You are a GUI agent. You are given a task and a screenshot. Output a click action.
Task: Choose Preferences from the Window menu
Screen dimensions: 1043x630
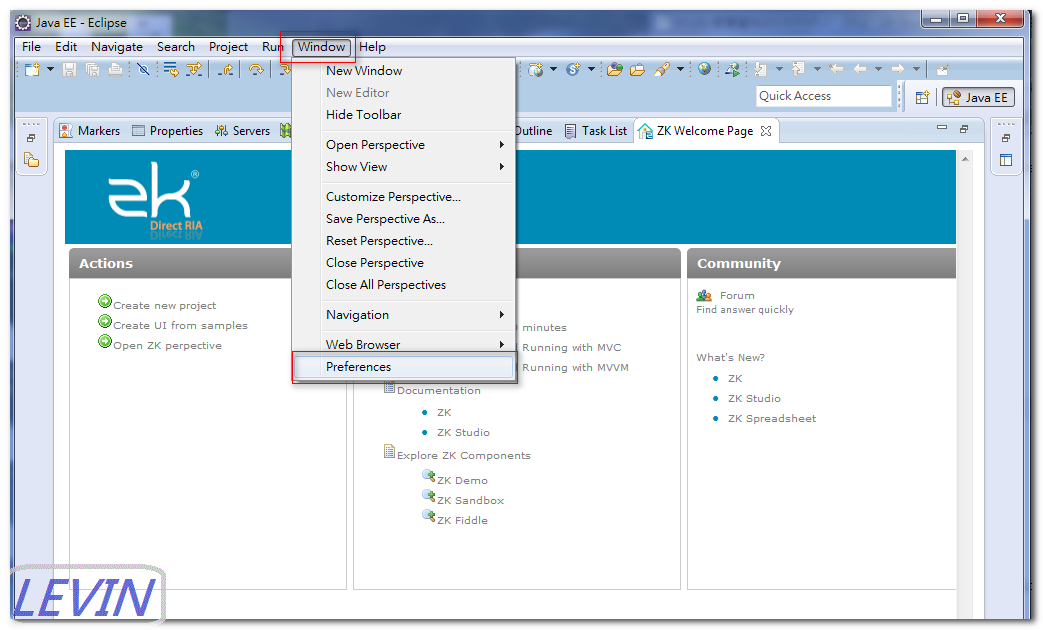[x=404, y=367]
